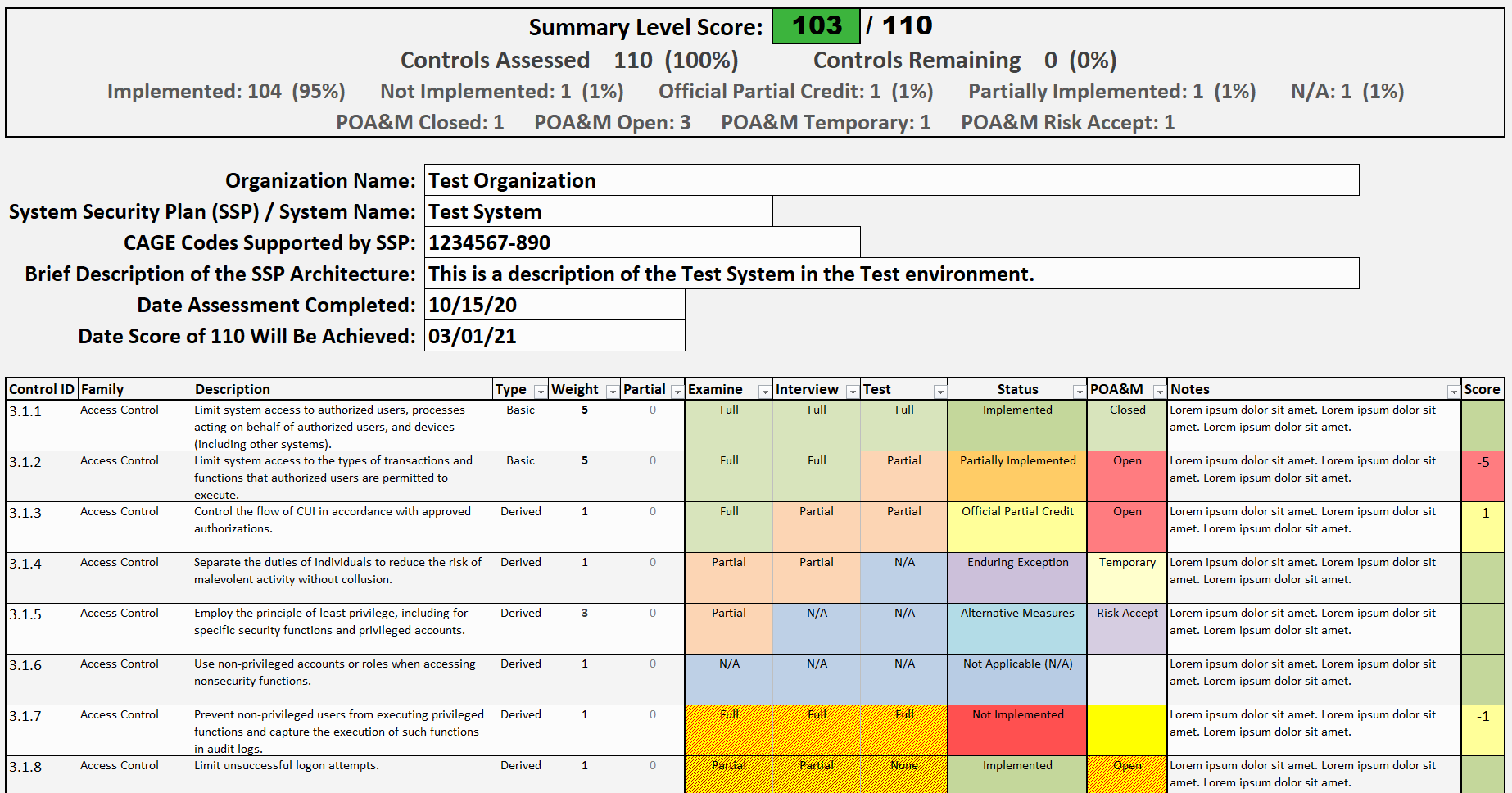
Task: Open the POA&M column filter dropdown
Action: tap(1159, 392)
